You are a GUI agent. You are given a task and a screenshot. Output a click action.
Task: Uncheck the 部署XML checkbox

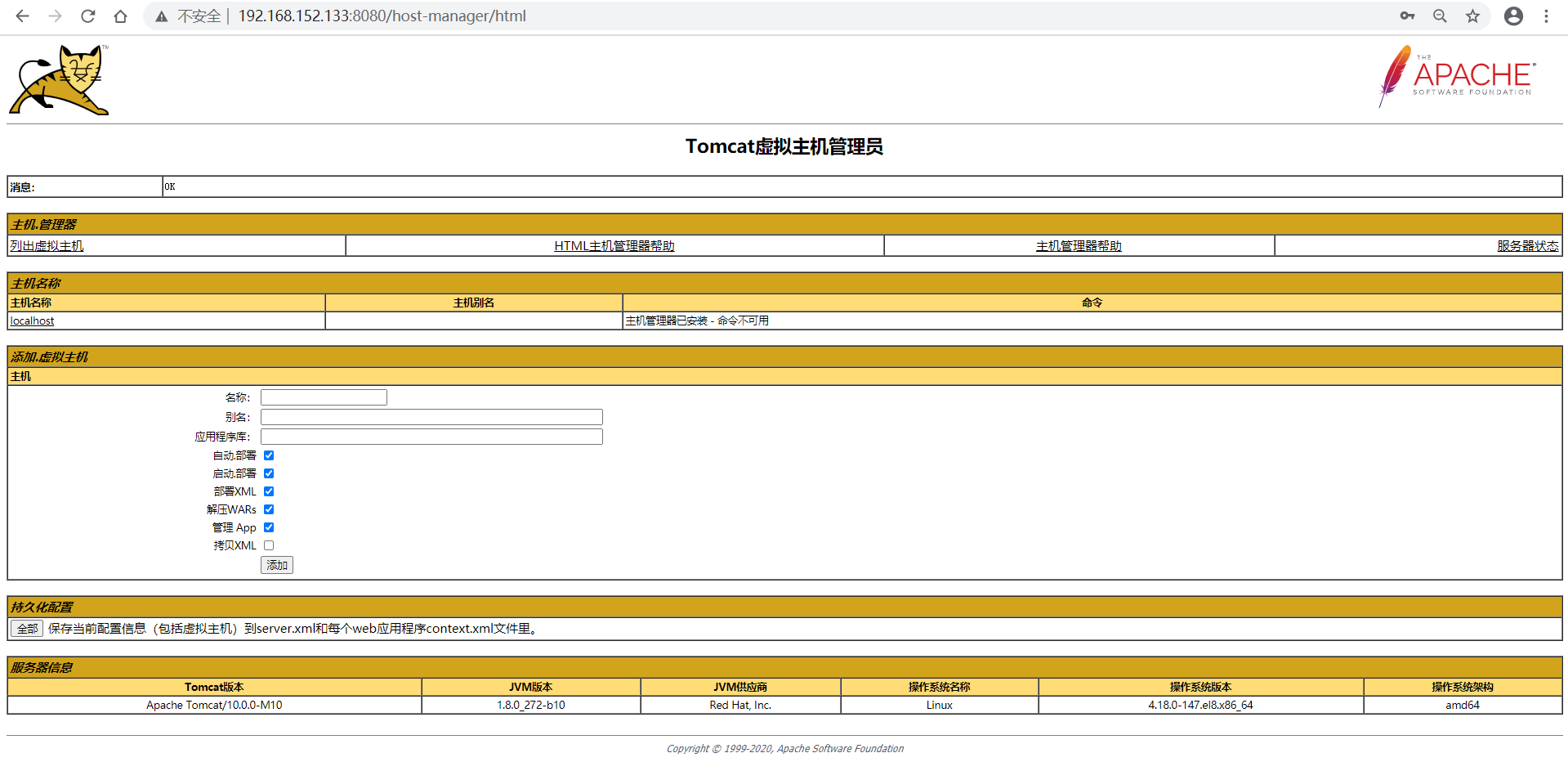pos(269,491)
